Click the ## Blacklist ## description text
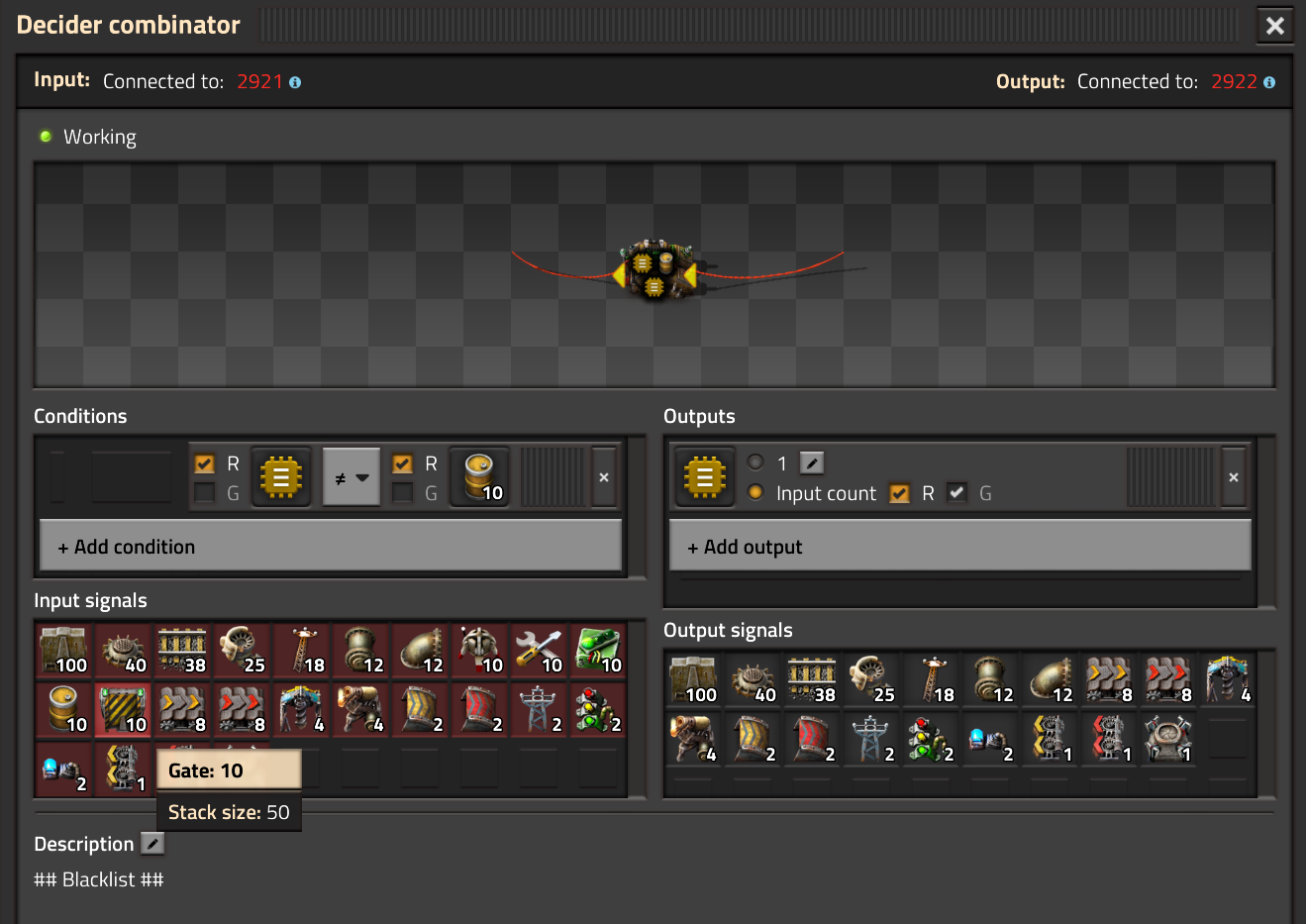The height and width of the screenshot is (924, 1306). point(99,879)
